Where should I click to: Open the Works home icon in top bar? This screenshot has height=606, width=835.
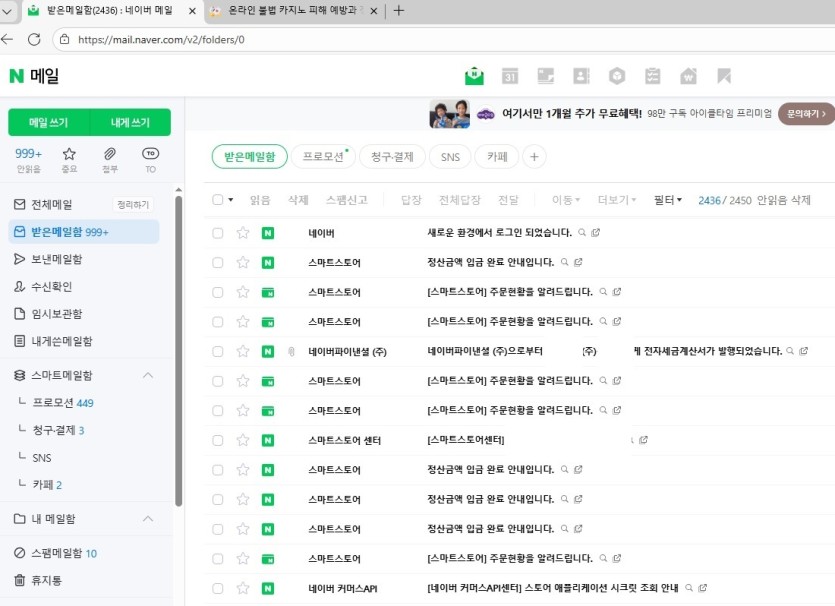coord(688,76)
